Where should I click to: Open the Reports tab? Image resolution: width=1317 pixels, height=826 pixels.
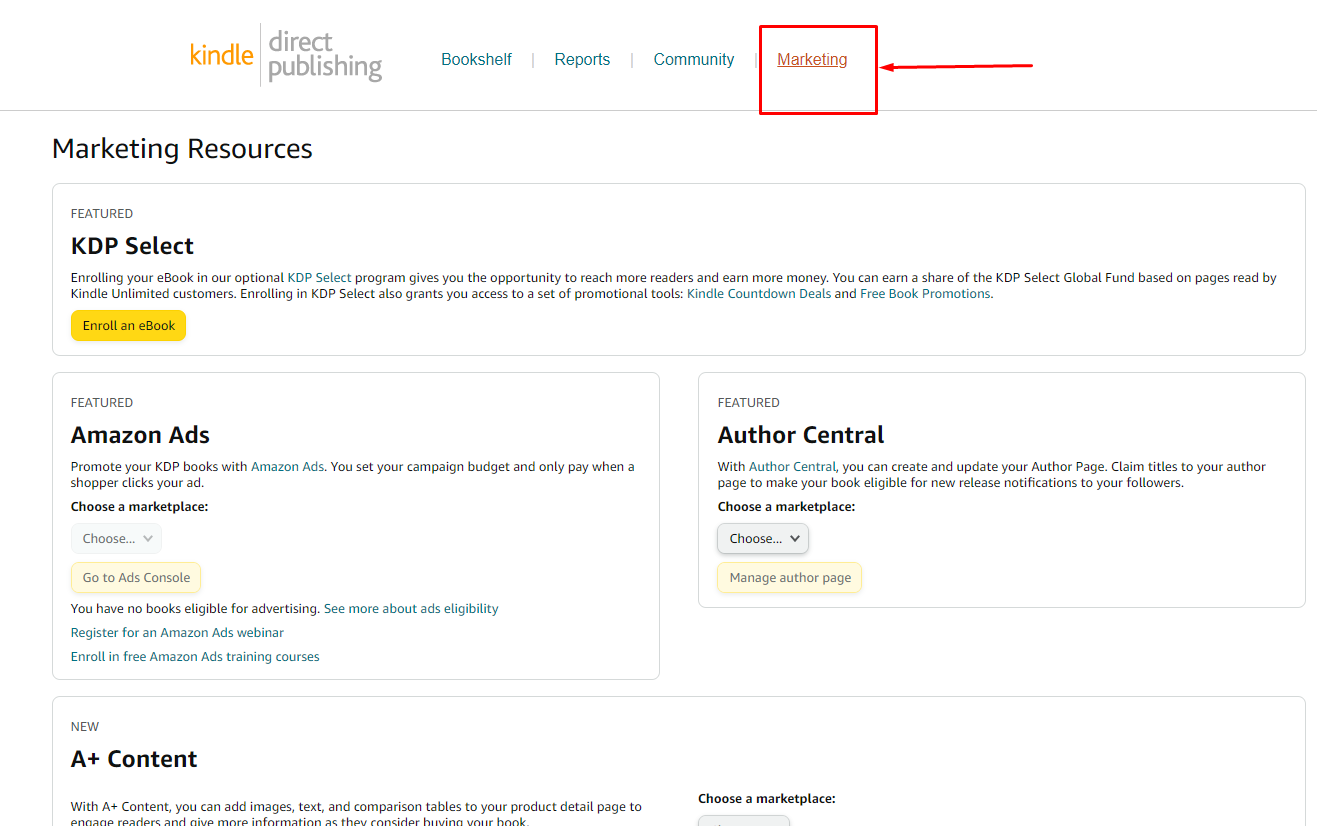[x=582, y=60]
